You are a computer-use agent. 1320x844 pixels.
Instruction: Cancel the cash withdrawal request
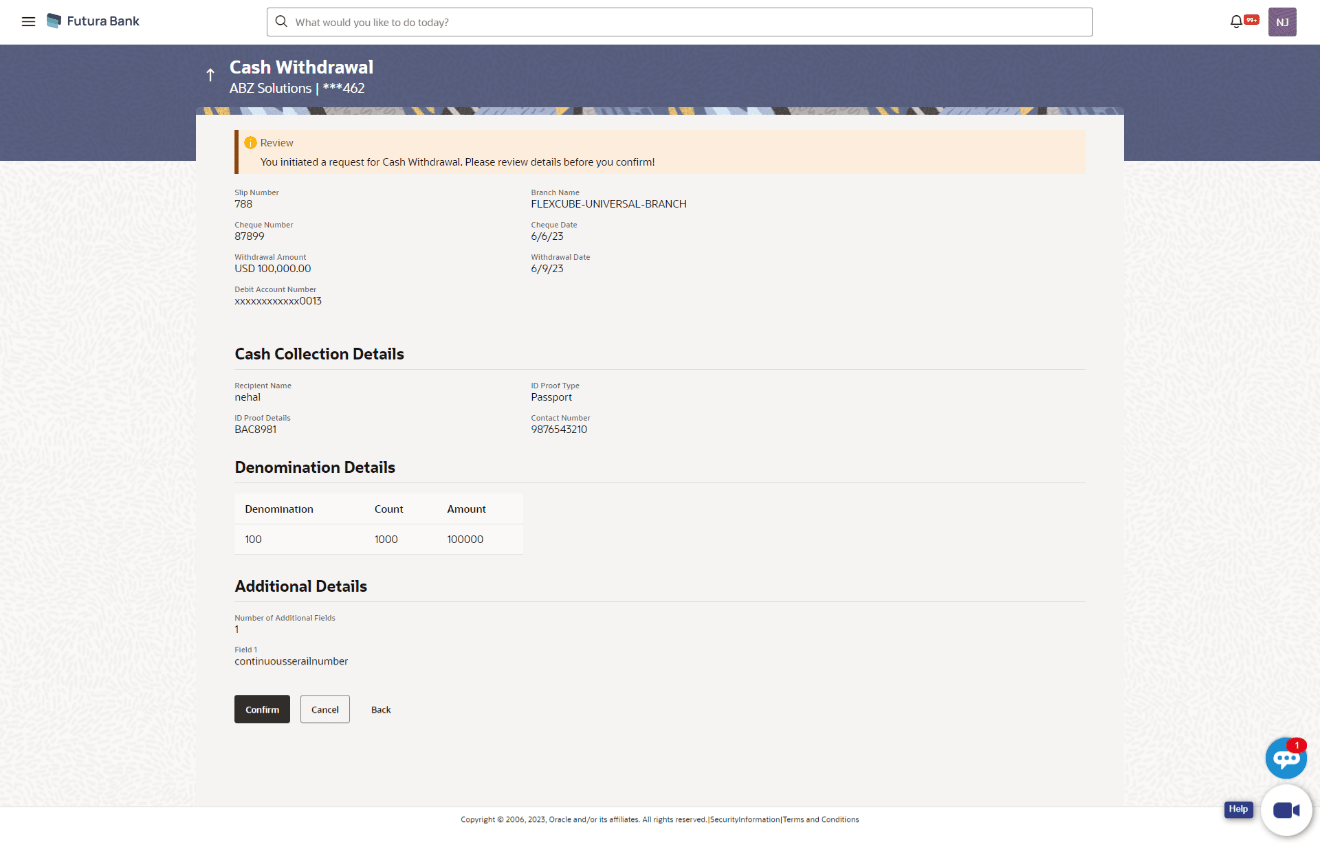[325, 709]
